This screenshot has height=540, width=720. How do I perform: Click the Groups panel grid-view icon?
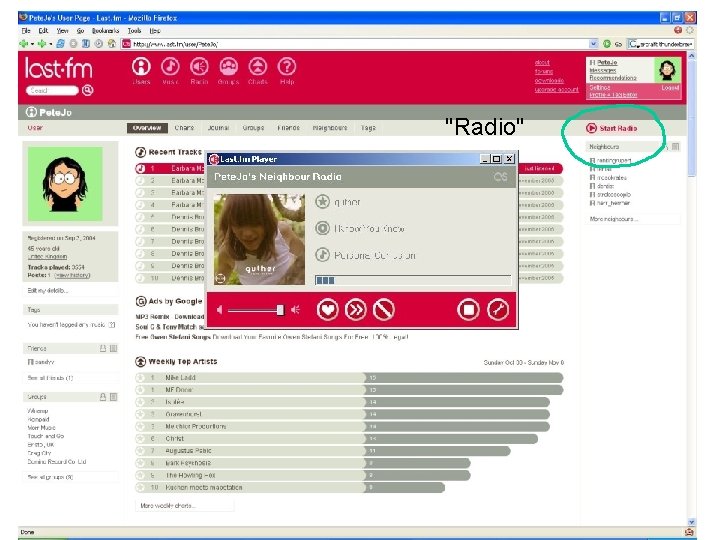(113, 397)
